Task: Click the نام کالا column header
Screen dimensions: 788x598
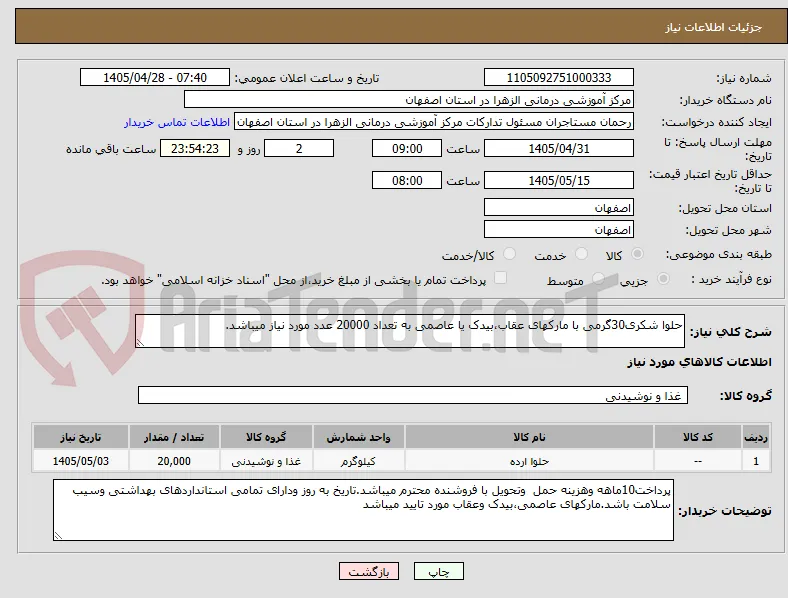Action: click(529, 437)
